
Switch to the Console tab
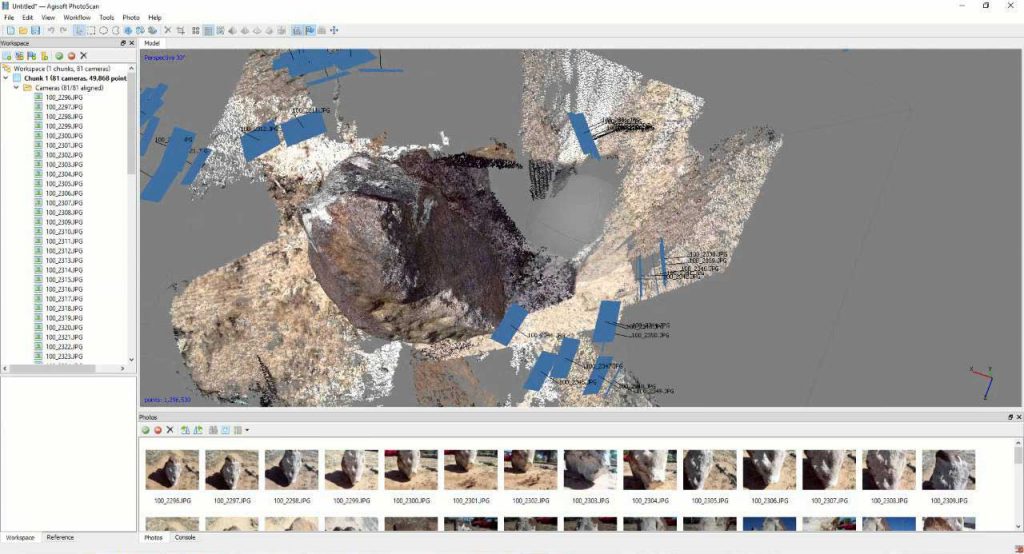point(185,537)
